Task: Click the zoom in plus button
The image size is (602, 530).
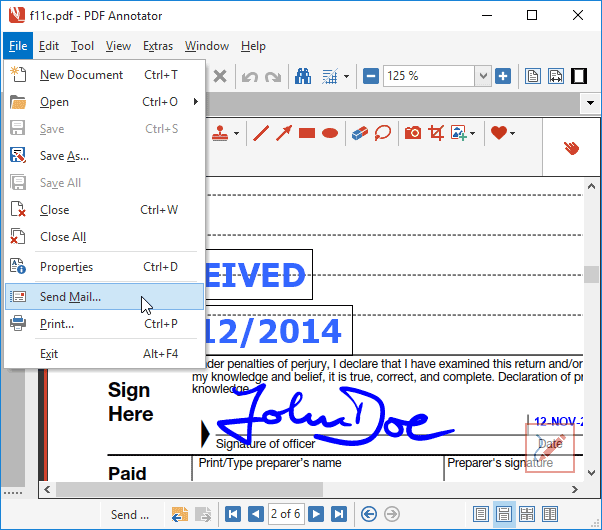Action: 503,76
